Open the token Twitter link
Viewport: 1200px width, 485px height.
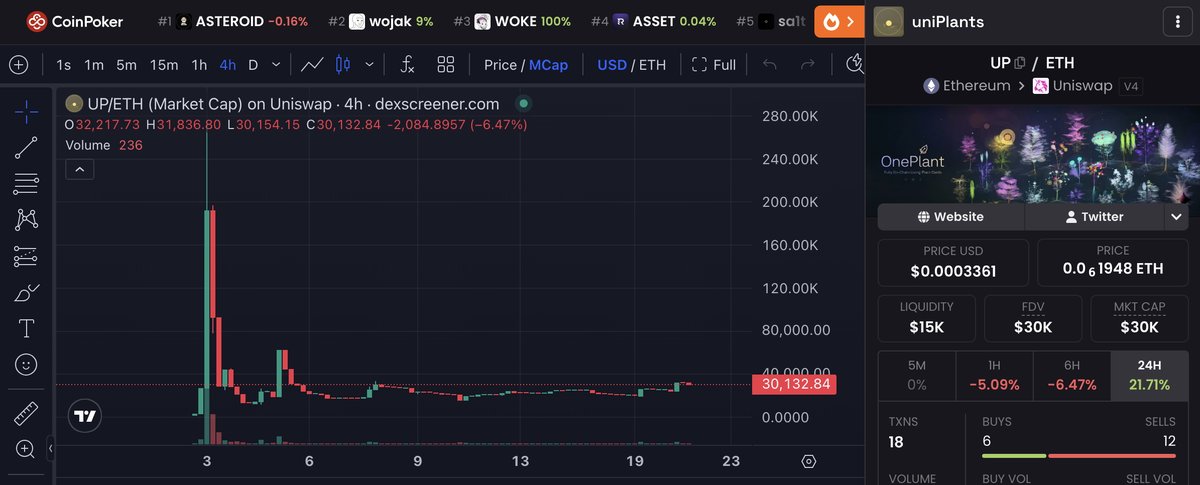coord(1095,216)
